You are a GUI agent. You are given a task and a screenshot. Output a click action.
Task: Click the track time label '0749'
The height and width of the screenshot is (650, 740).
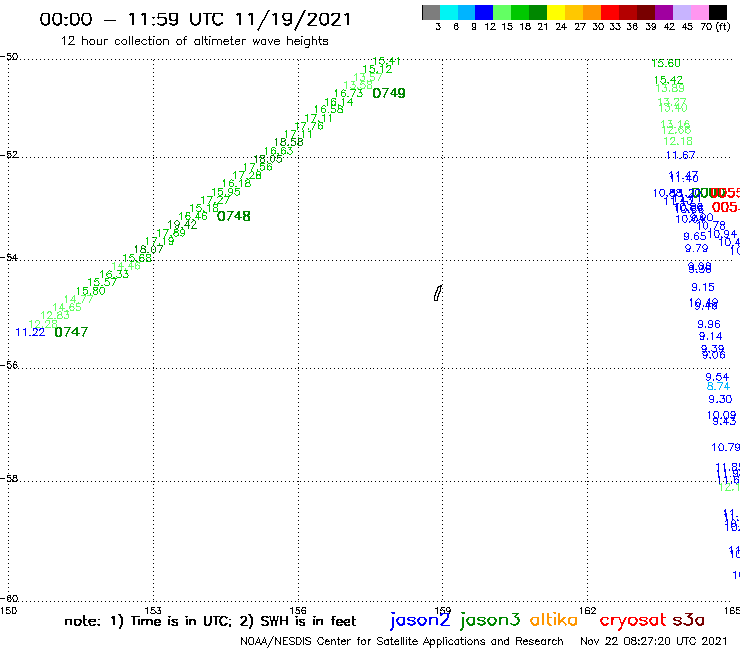pos(389,93)
